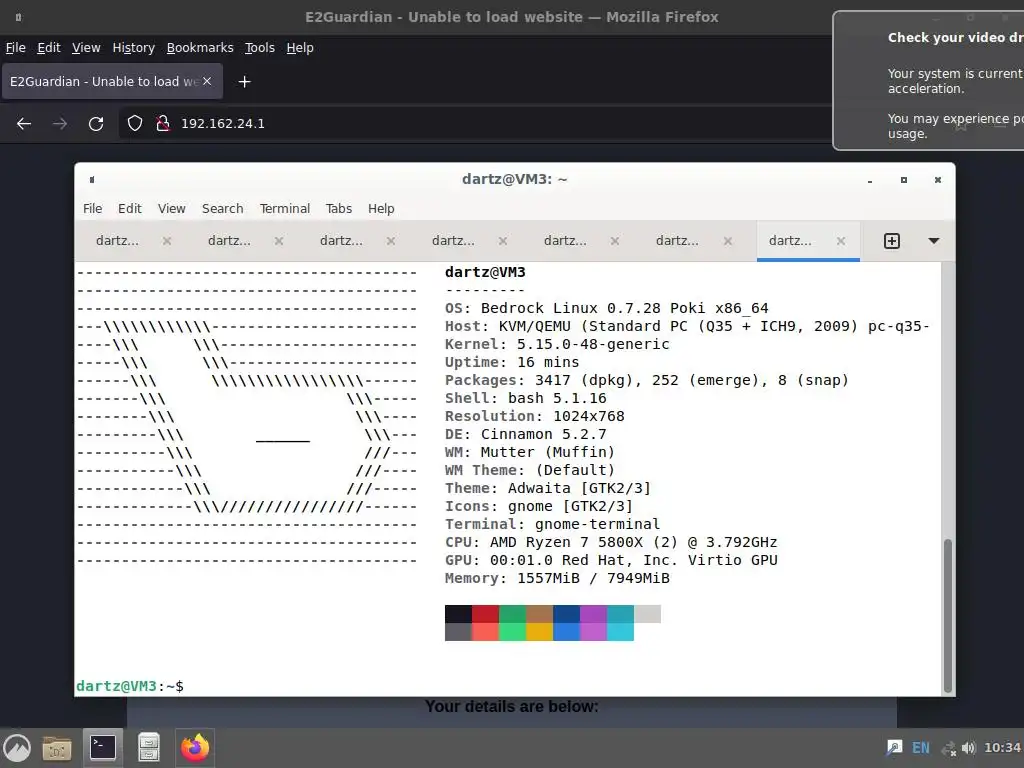This screenshot has width=1024, height=768.
Task: Click the 'Check your video' notification
Action: pyautogui.click(x=929, y=80)
